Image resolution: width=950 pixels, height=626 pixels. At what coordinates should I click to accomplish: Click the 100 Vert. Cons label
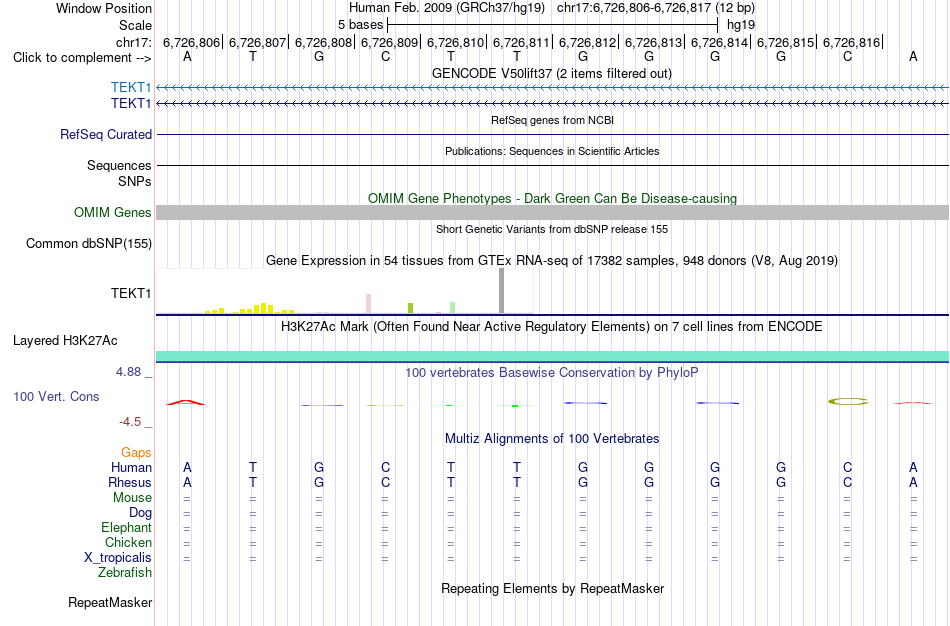[x=56, y=396]
